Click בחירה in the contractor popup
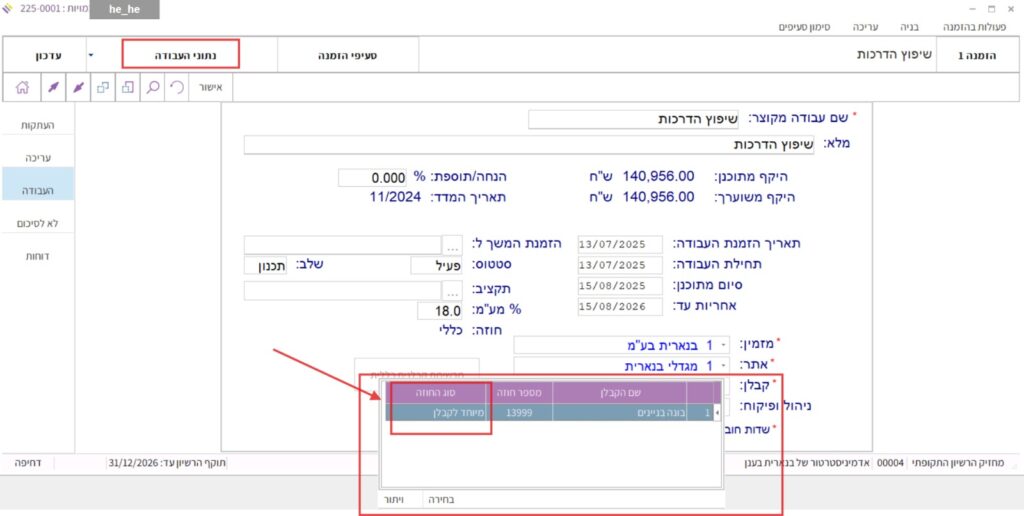Viewport: 1024px width, 516px height. [441, 498]
